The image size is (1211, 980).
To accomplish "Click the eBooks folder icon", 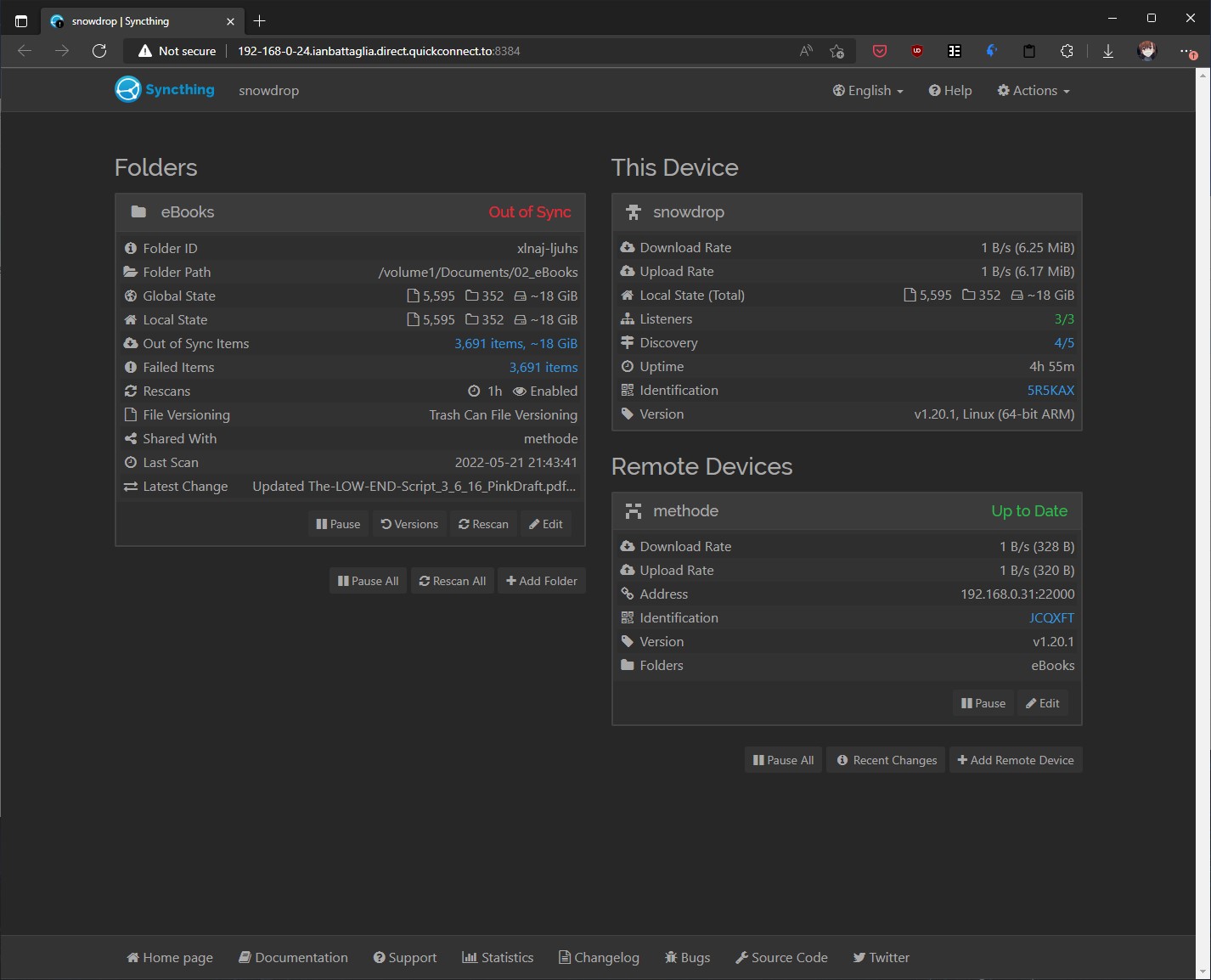I will 138,211.
